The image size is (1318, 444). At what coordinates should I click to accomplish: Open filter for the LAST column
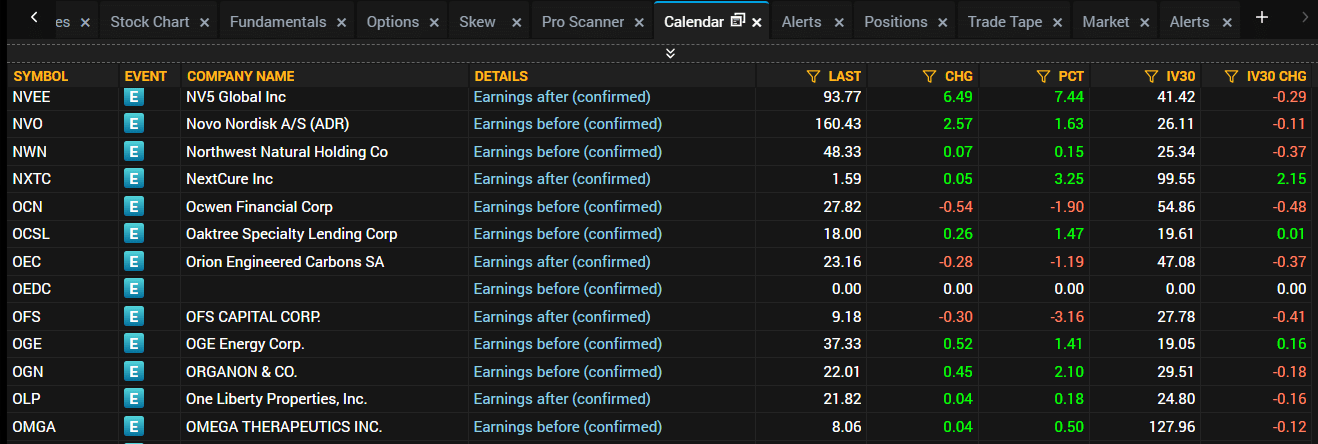(x=813, y=76)
